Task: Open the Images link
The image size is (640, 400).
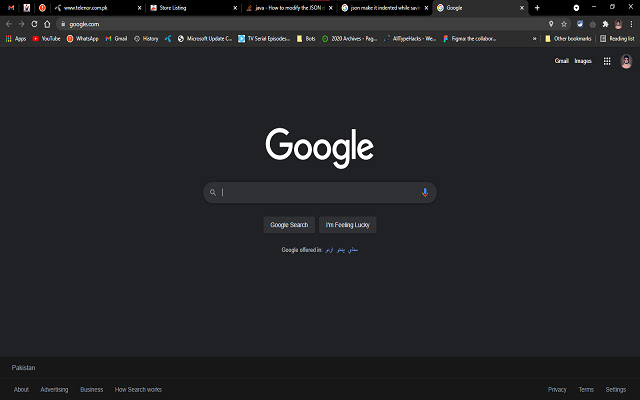Action: coord(583,61)
